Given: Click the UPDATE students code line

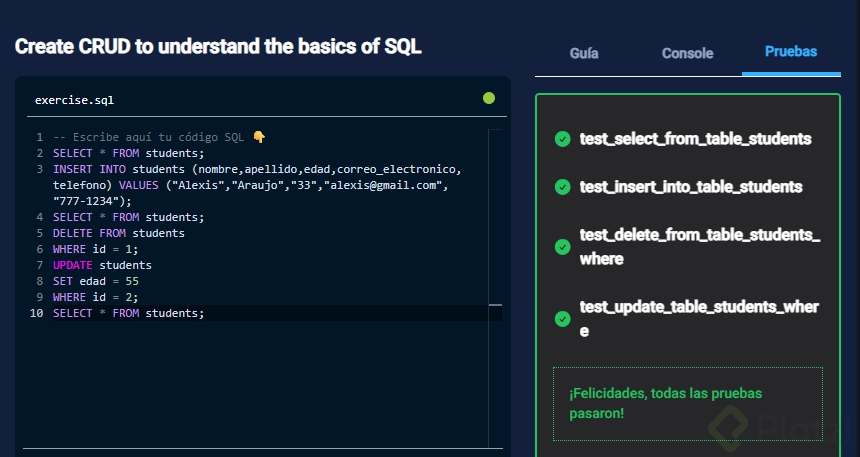Looking at the screenshot, I should point(102,265).
